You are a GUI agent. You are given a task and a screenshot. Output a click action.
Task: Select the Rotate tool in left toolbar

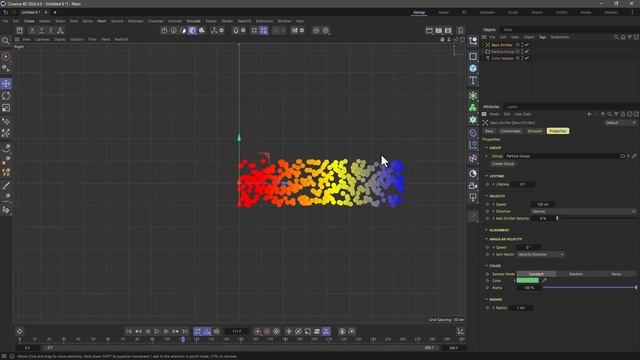coord(6,96)
